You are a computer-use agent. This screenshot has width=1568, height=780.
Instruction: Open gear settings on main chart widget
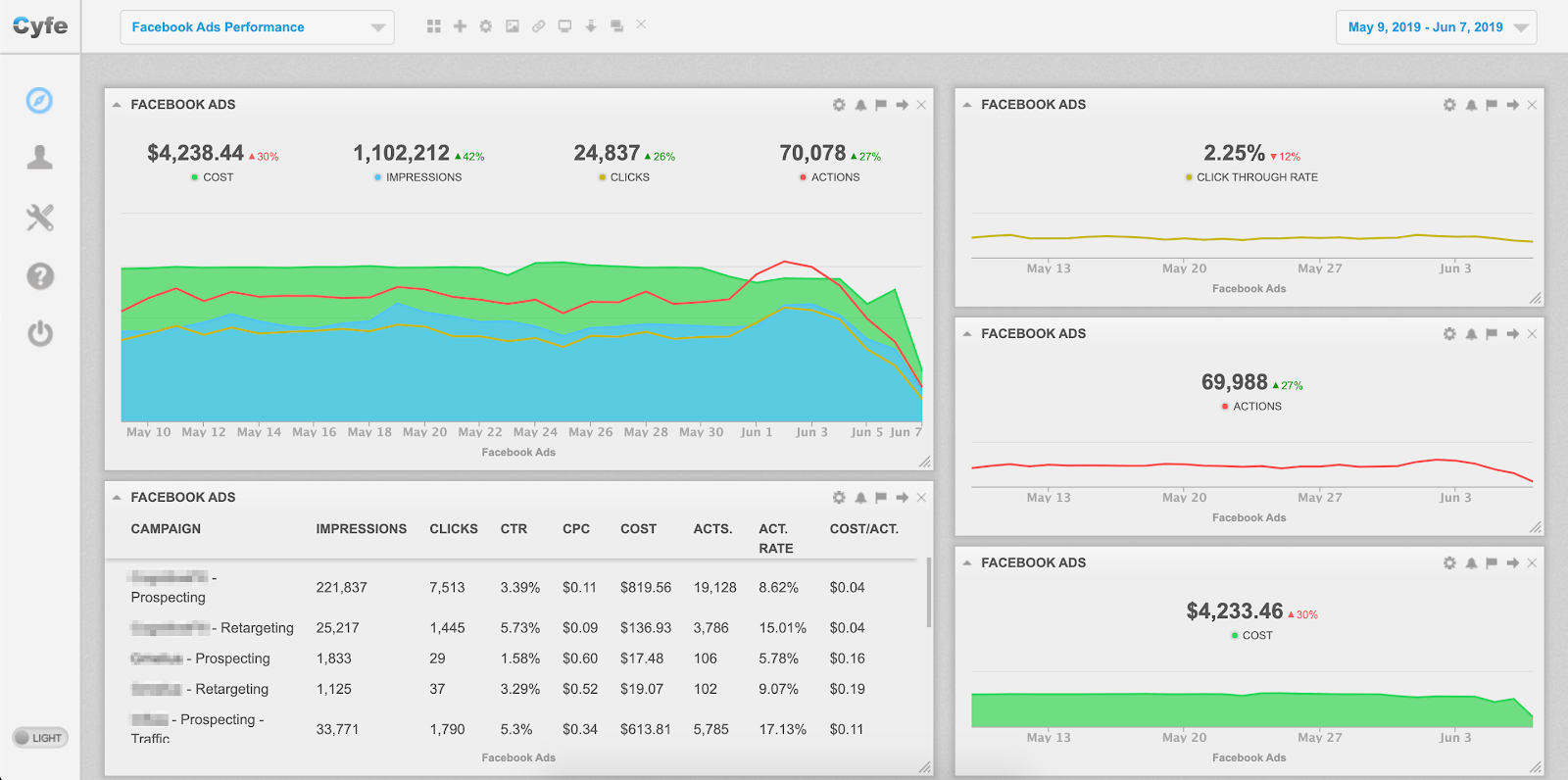(839, 105)
